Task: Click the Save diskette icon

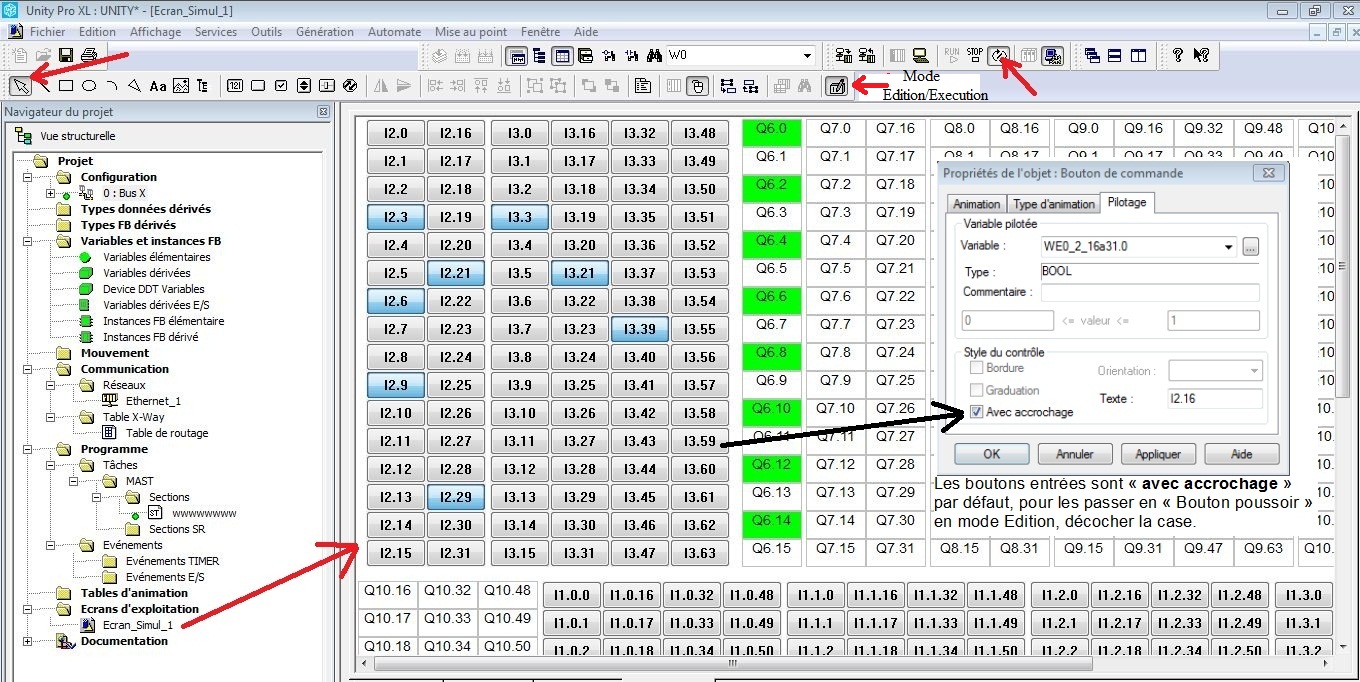Action: click(x=66, y=55)
